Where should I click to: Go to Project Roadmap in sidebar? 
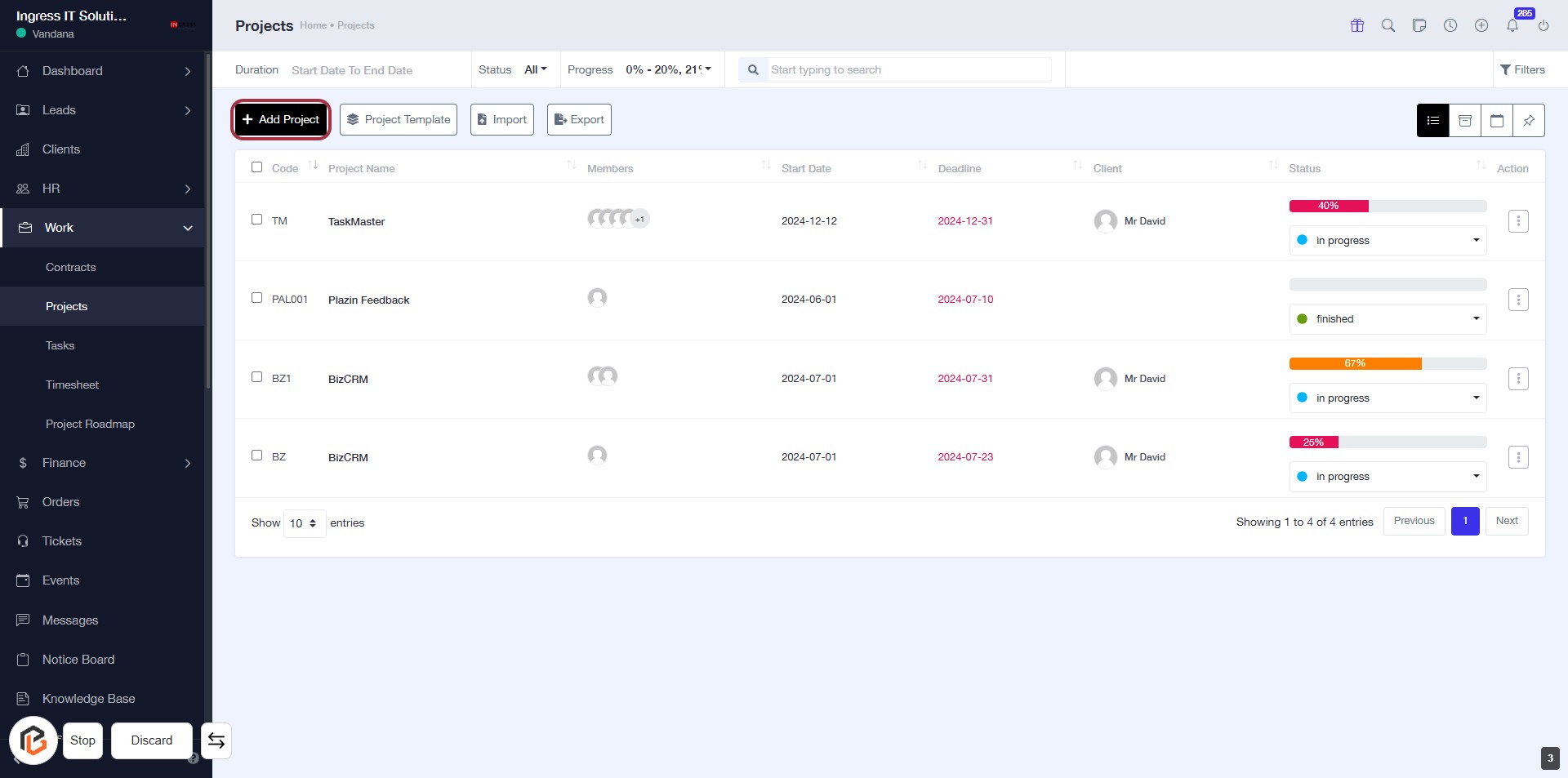click(x=90, y=424)
